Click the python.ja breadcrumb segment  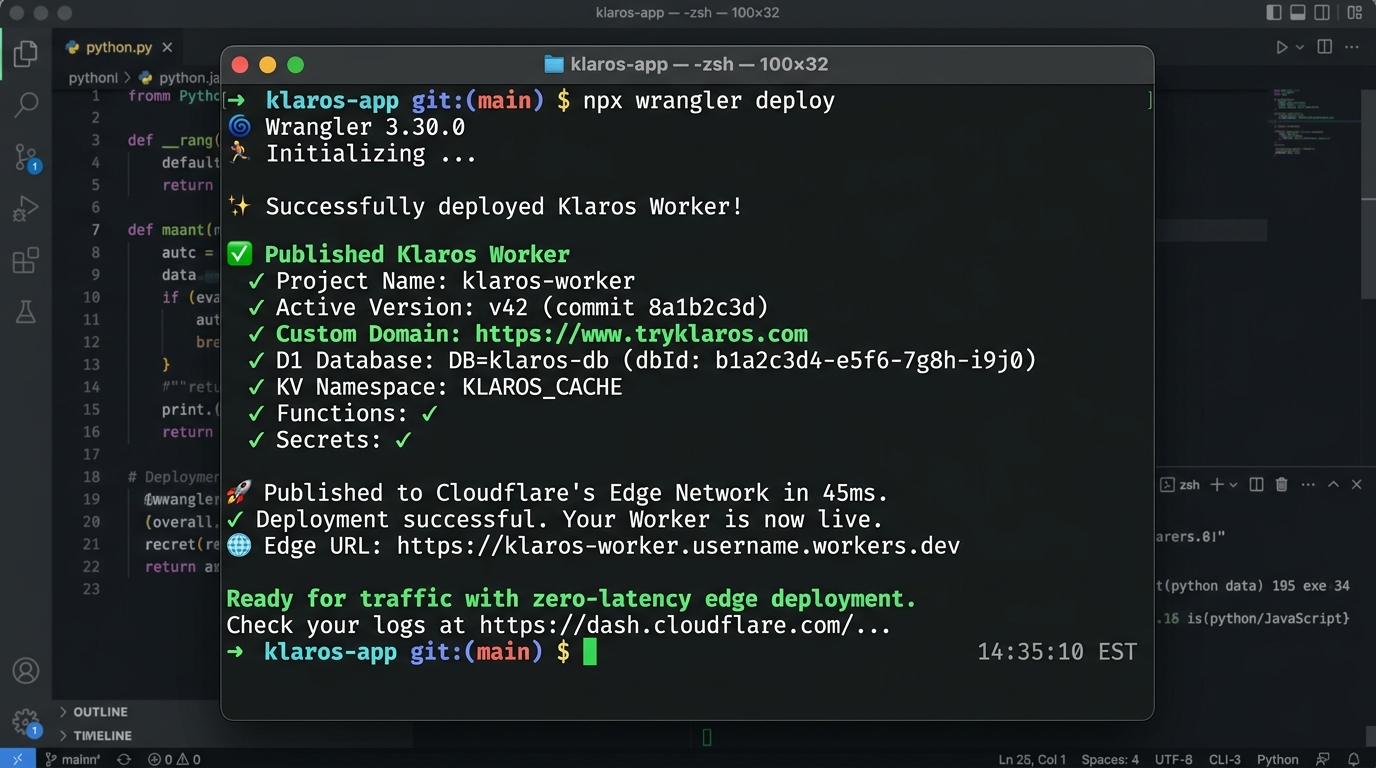(181, 77)
